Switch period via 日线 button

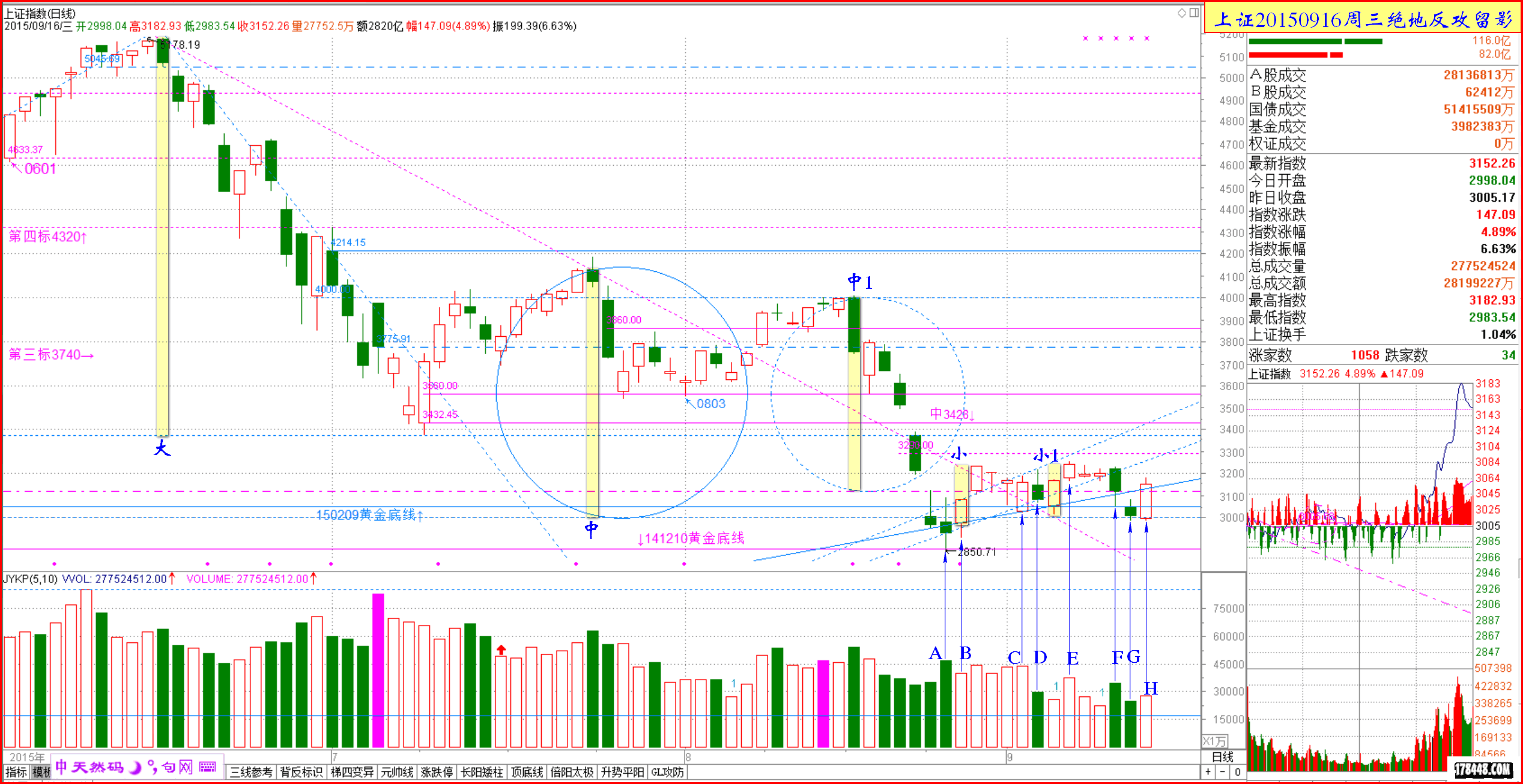pos(1223,757)
